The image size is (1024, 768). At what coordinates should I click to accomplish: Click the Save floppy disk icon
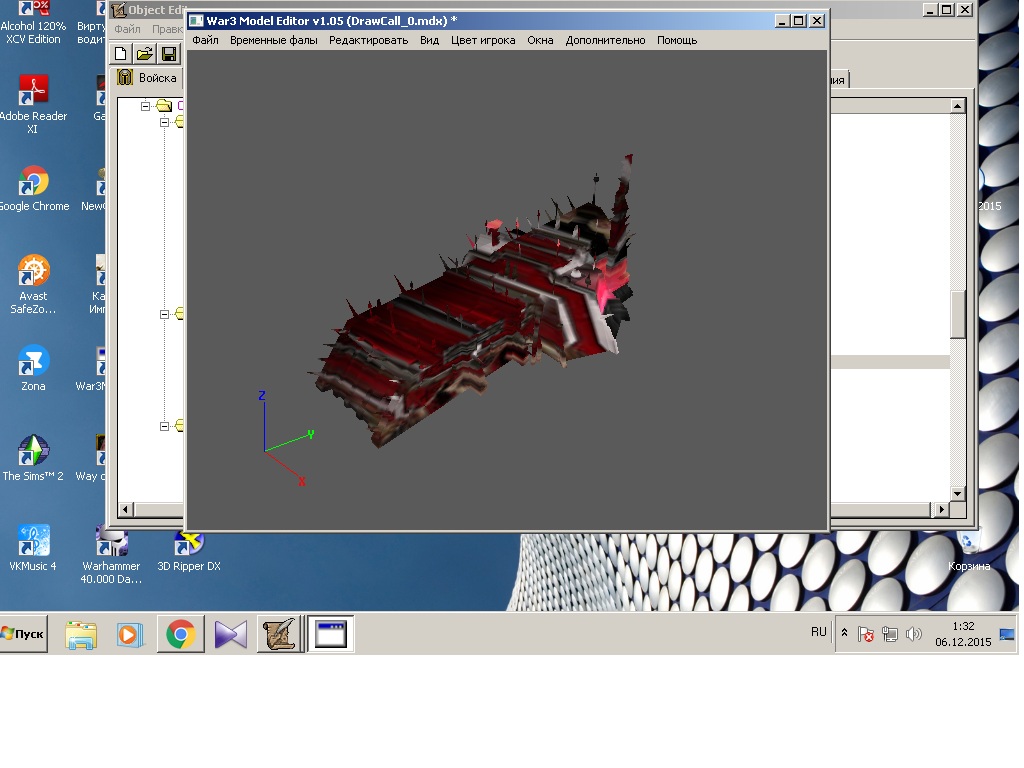pyautogui.click(x=169, y=53)
